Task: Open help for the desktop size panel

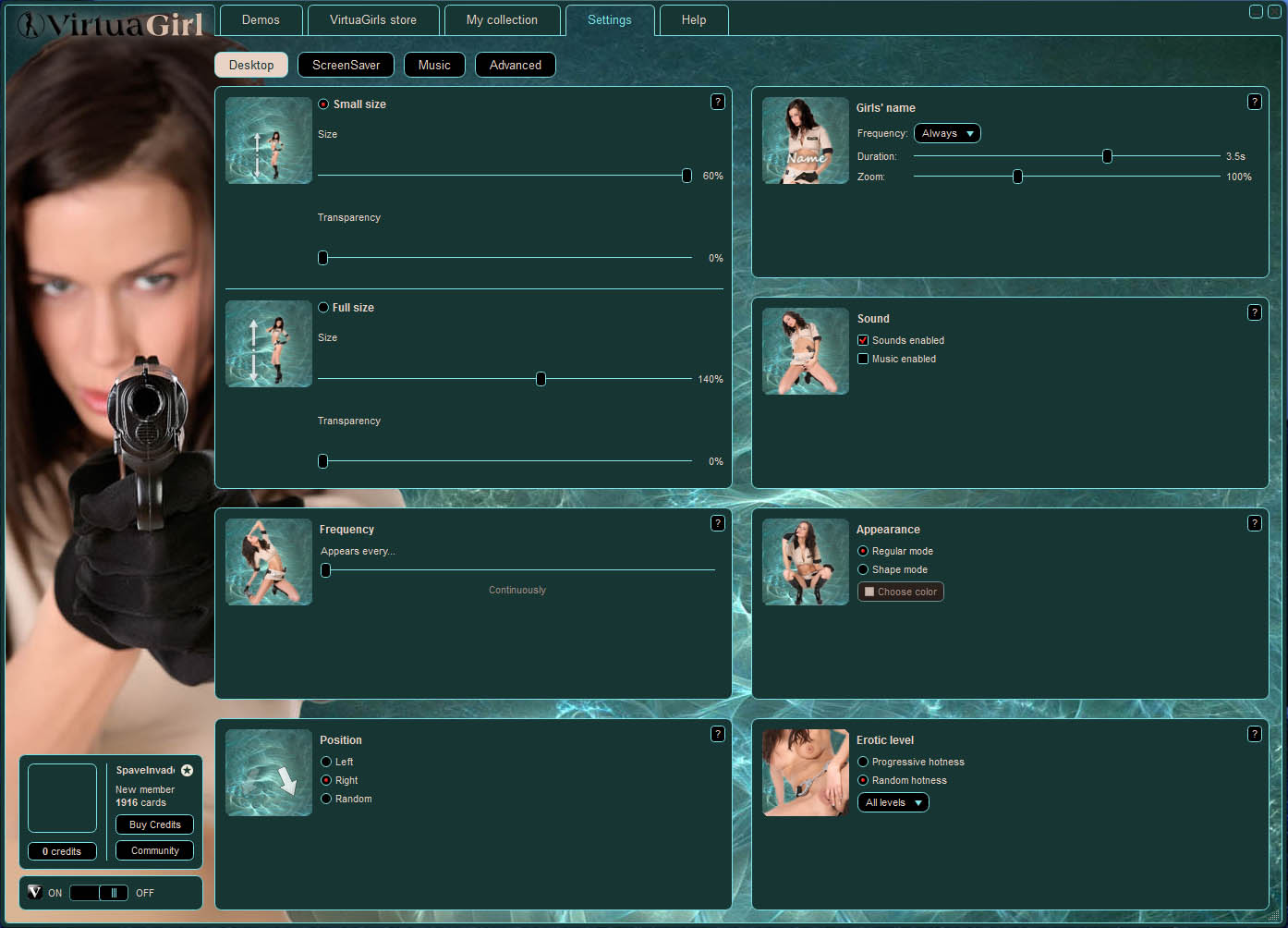Action: (717, 102)
